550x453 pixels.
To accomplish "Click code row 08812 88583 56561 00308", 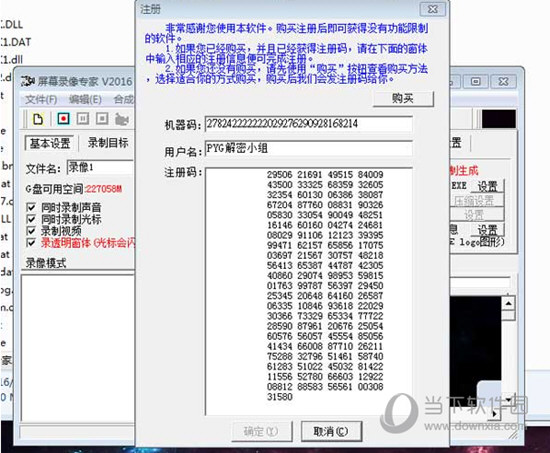I will pyautogui.click(x=325, y=387).
